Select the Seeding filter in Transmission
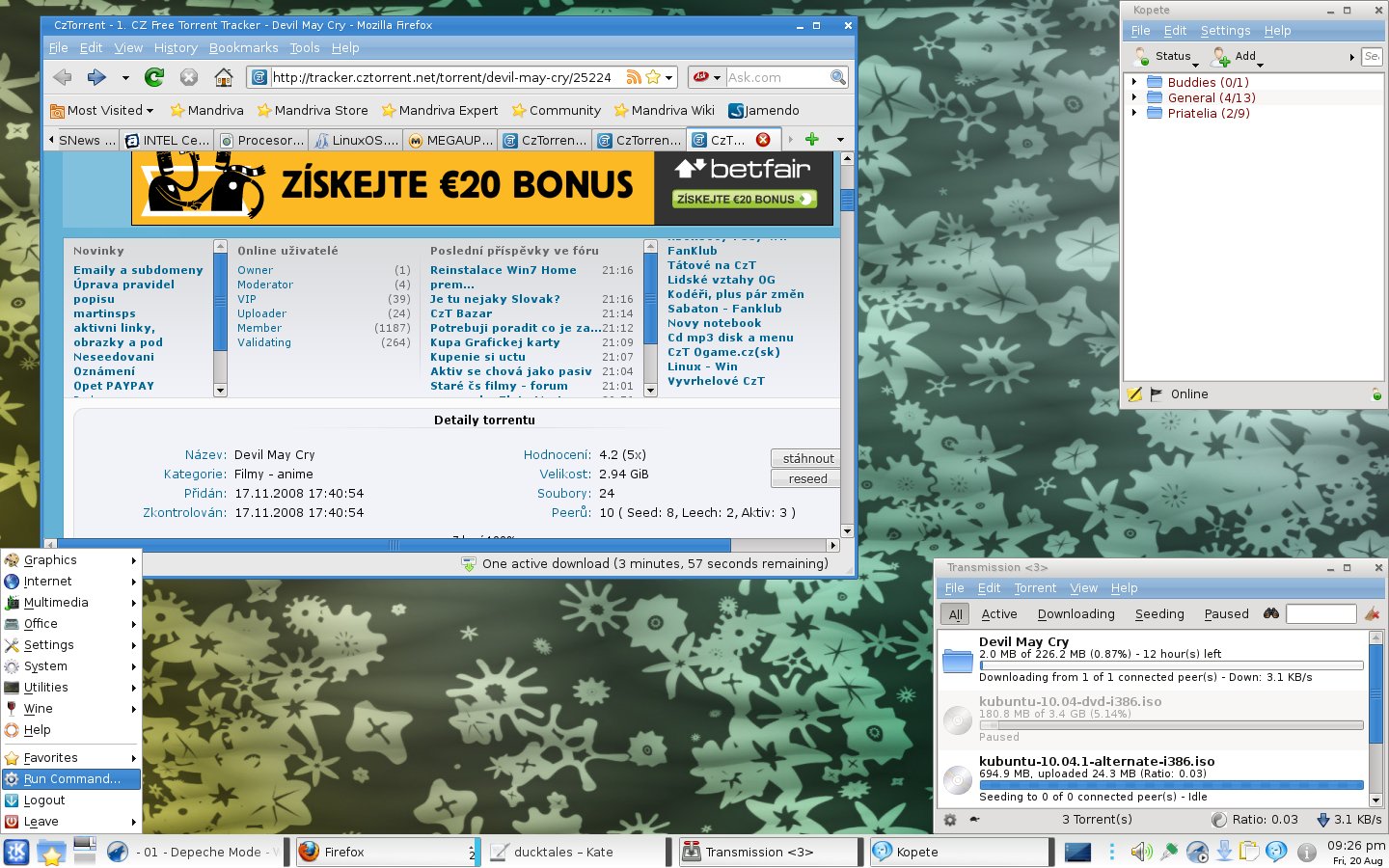Image resolution: width=1389 pixels, height=868 pixels. click(1159, 613)
